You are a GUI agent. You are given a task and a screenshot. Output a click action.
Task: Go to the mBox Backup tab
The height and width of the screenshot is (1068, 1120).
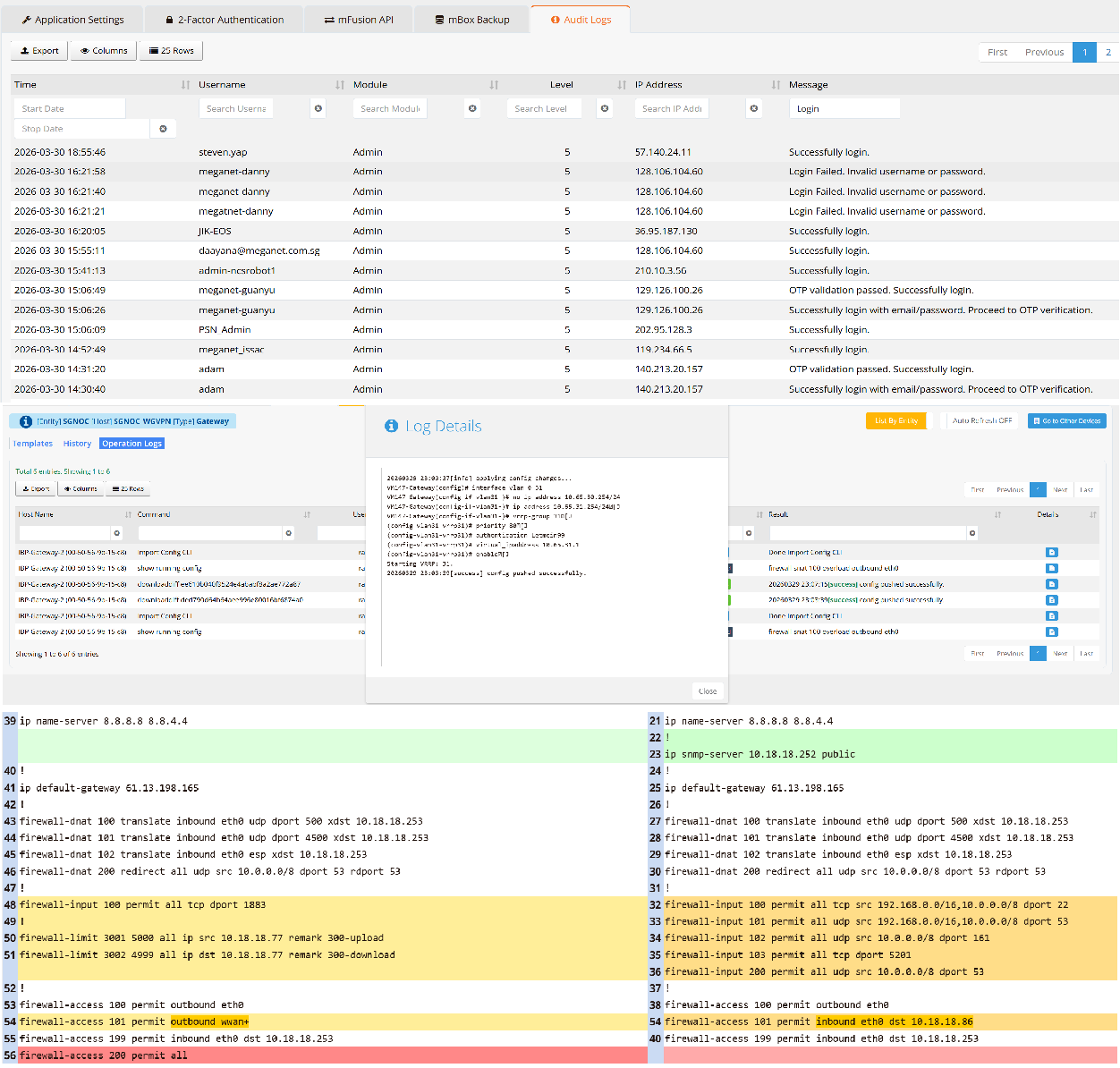coord(471,20)
